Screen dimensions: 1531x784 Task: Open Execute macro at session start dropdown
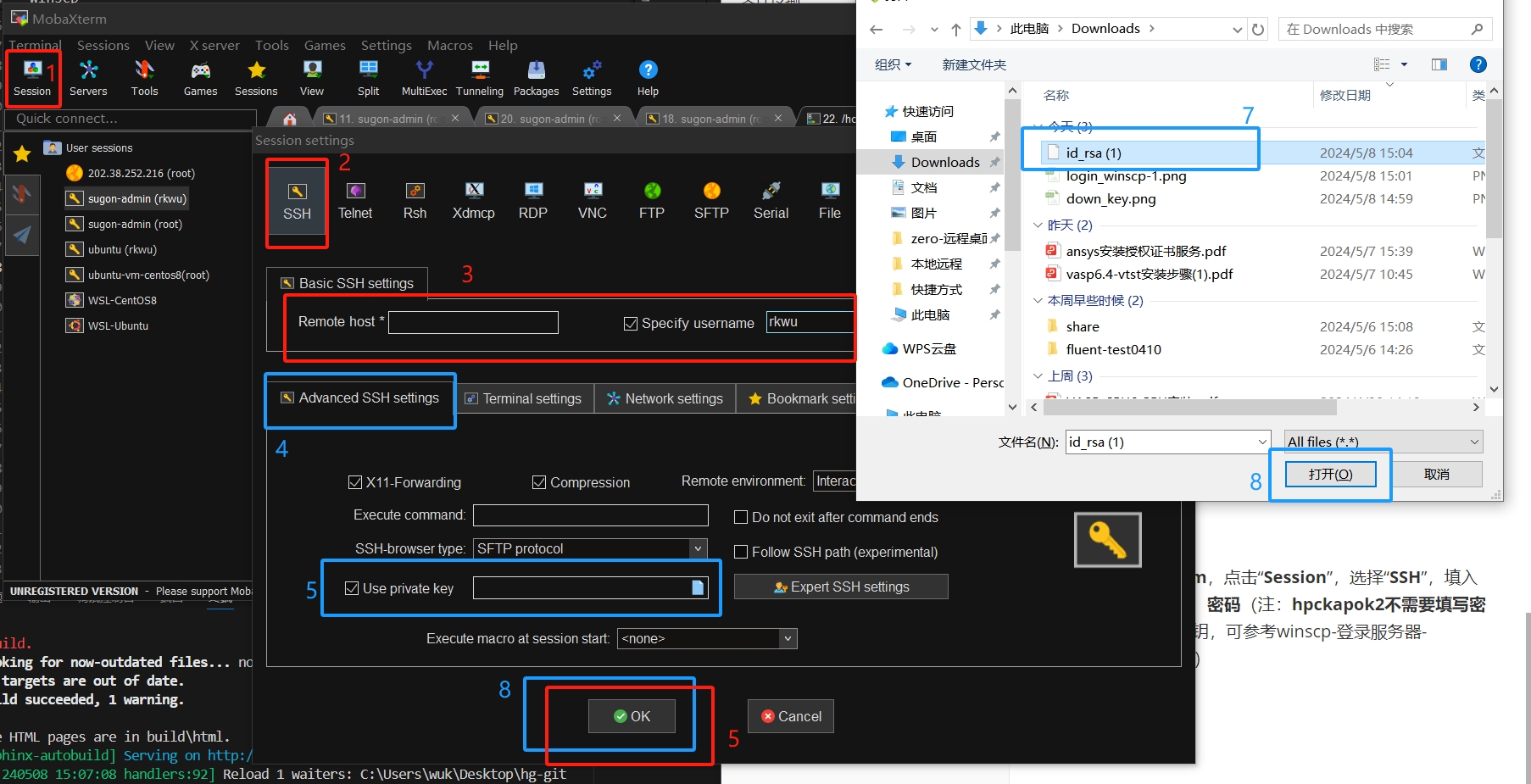[x=788, y=638]
